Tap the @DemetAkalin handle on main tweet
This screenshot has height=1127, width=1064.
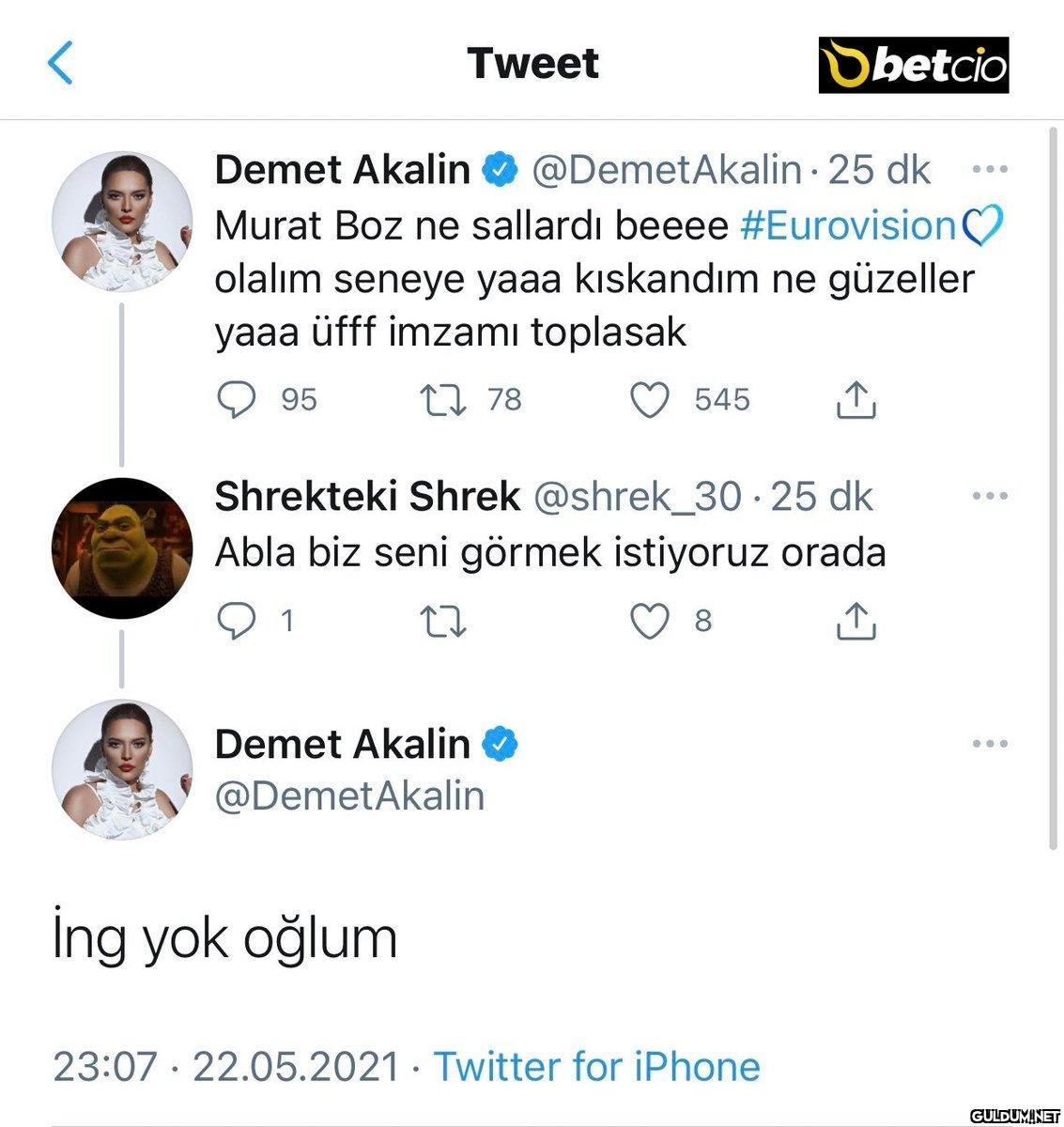(x=349, y=796)
